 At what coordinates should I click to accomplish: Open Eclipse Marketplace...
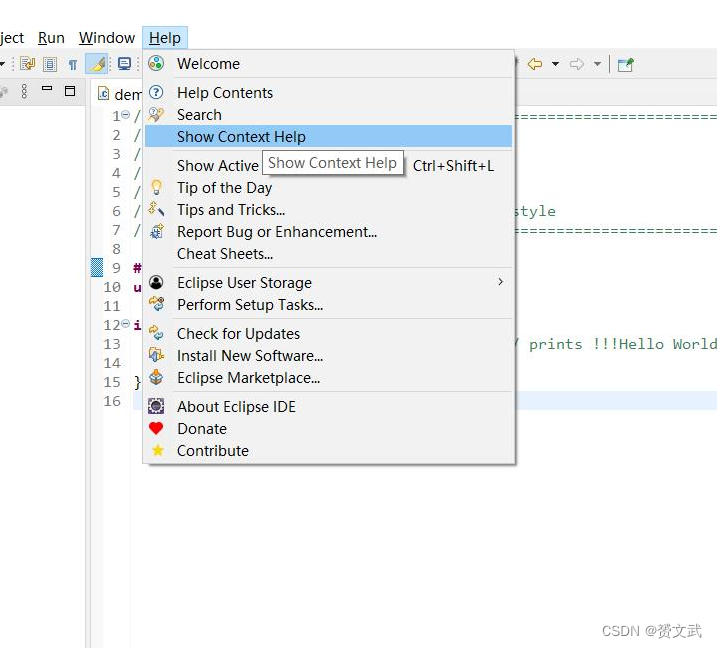[x=328, y=378]
